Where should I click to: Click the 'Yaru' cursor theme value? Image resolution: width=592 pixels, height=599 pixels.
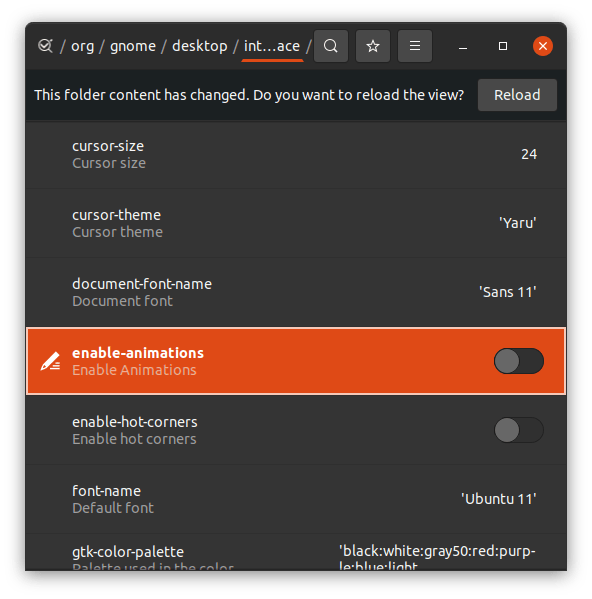click(x=518, y=223)
